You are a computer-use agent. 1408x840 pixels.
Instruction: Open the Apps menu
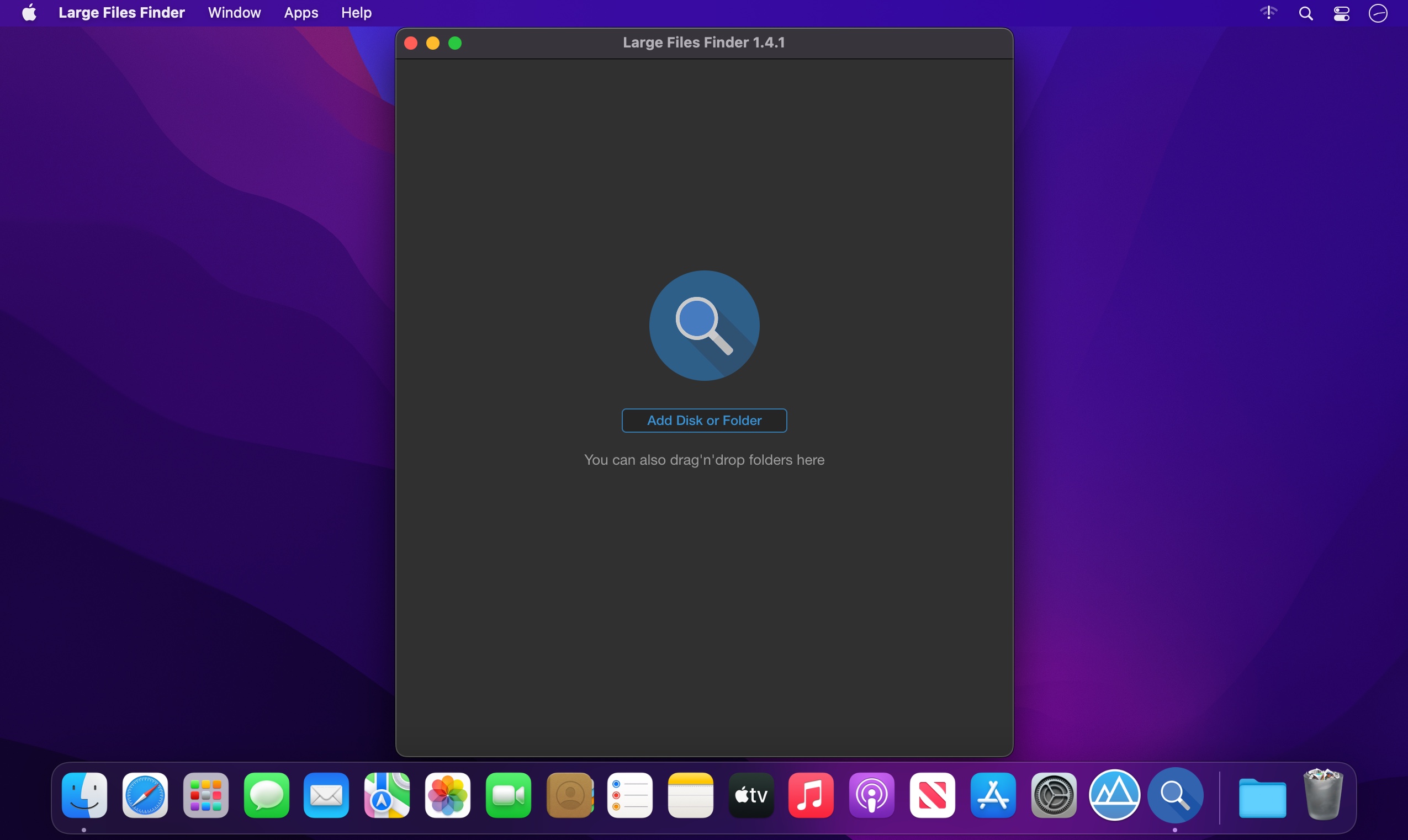coord(300,13)
